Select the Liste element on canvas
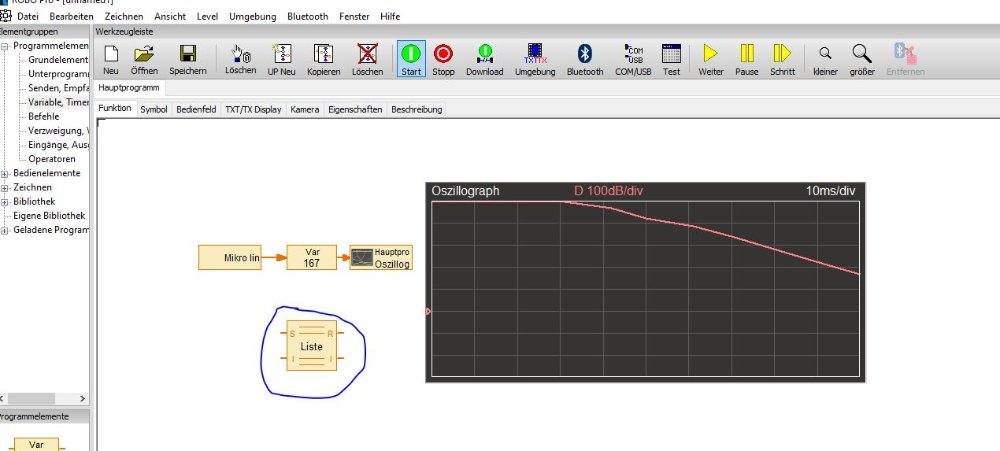 coord(311,346)
